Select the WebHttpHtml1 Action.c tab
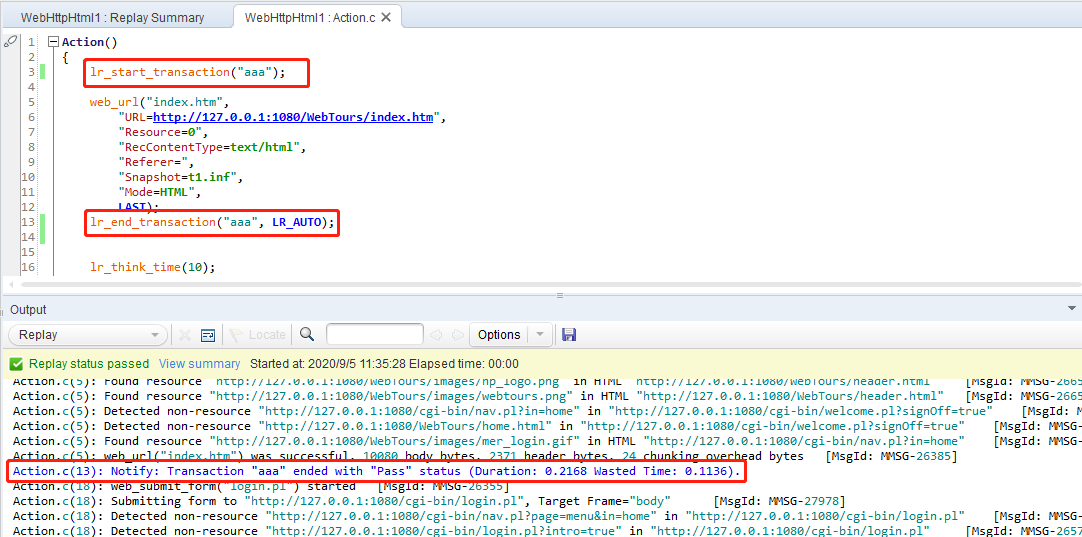This screenshot has width=1082, height=537. coord(310,17)
